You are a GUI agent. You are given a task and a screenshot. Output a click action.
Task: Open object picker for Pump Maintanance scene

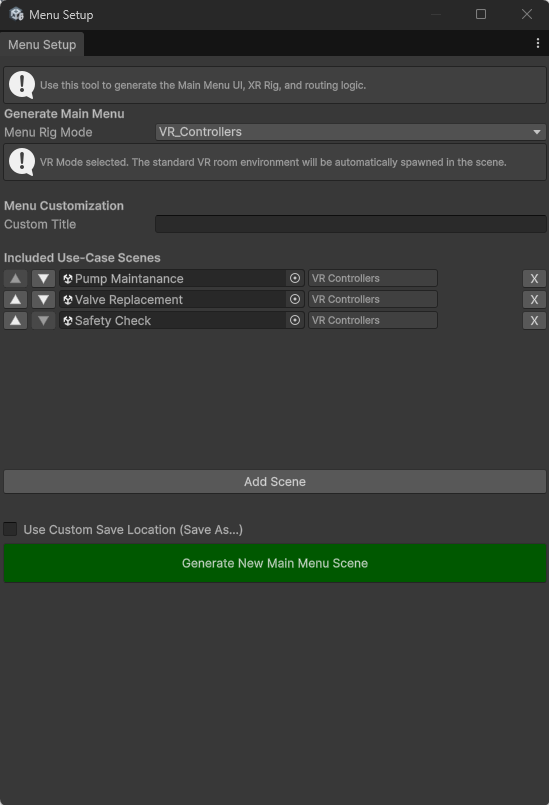(x=295, y=278)
